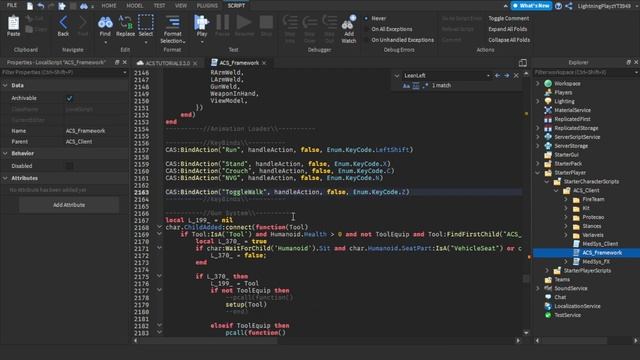This screenshot has width=640, height=360.
Task: Expand the FireTeam folder
Action: [x=566, y=200]
